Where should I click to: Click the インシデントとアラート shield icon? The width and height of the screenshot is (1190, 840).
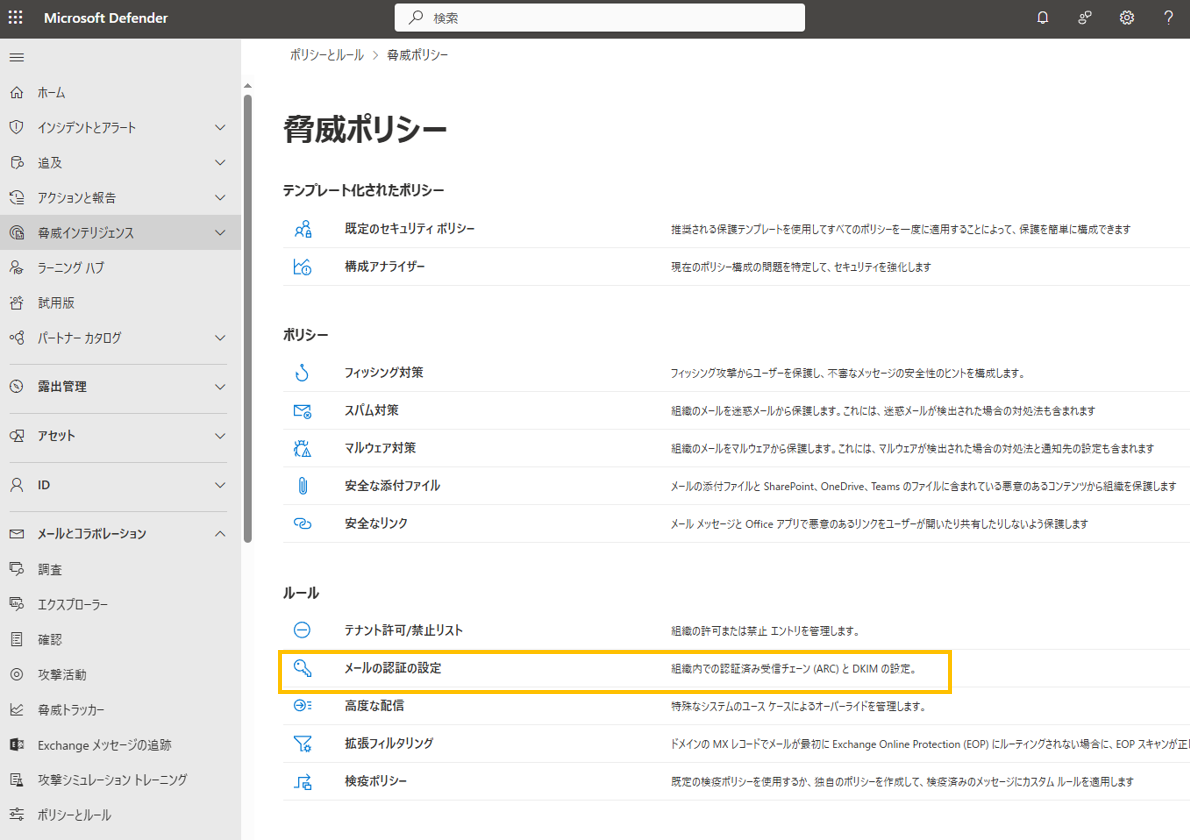(17, 127)
